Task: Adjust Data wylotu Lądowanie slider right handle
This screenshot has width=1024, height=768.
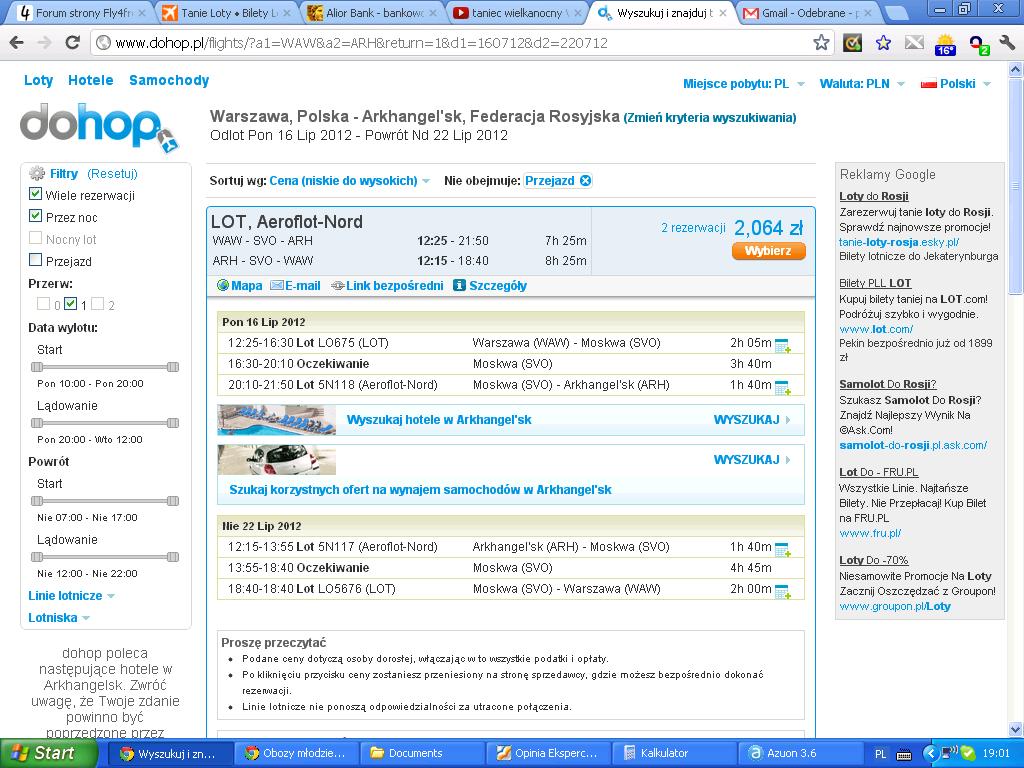Action: click(x=172, y=423)
